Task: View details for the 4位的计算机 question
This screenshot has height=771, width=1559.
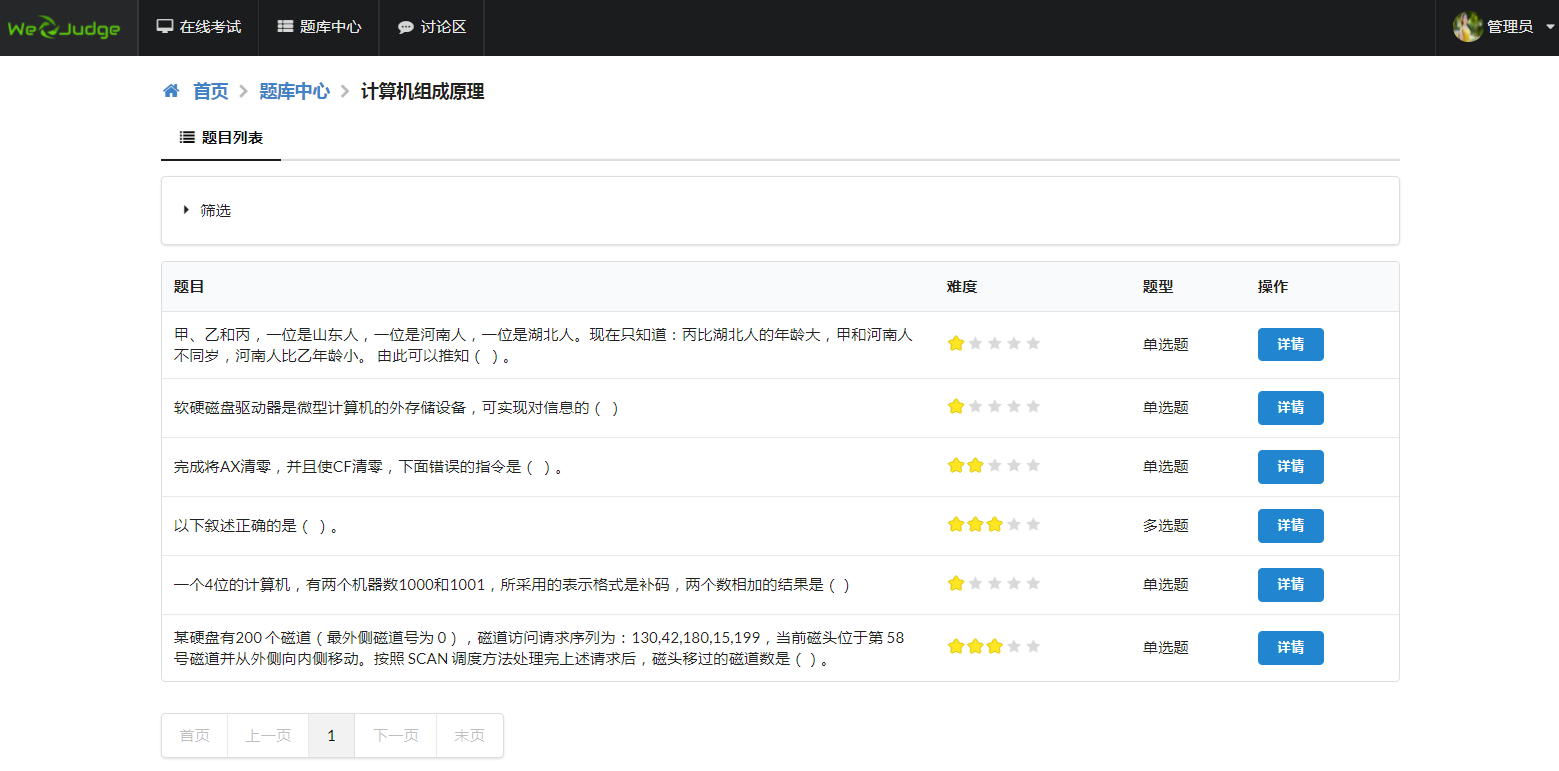Action: [1290, 585]
